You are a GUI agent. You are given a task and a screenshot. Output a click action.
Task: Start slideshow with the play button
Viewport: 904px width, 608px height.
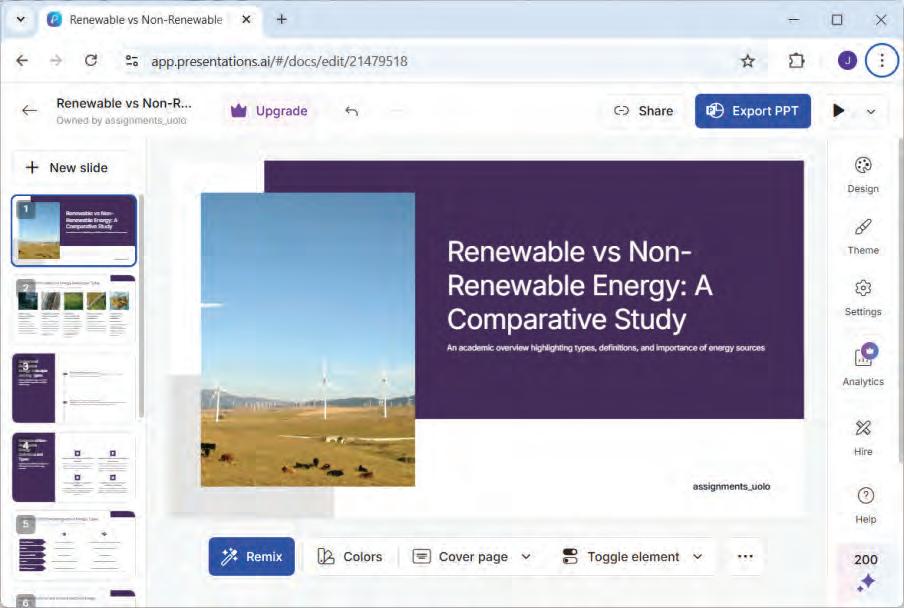coord(839,111)
